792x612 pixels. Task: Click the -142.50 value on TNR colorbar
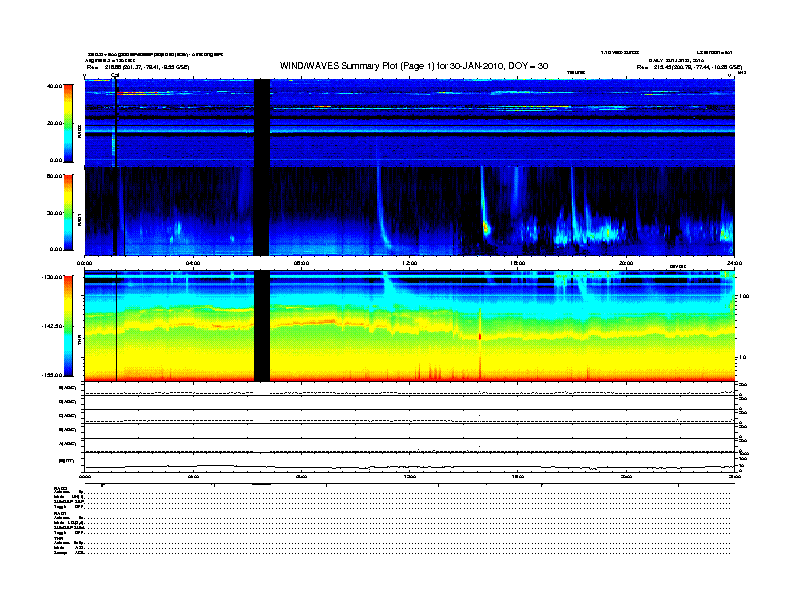(x=52, y=326)
